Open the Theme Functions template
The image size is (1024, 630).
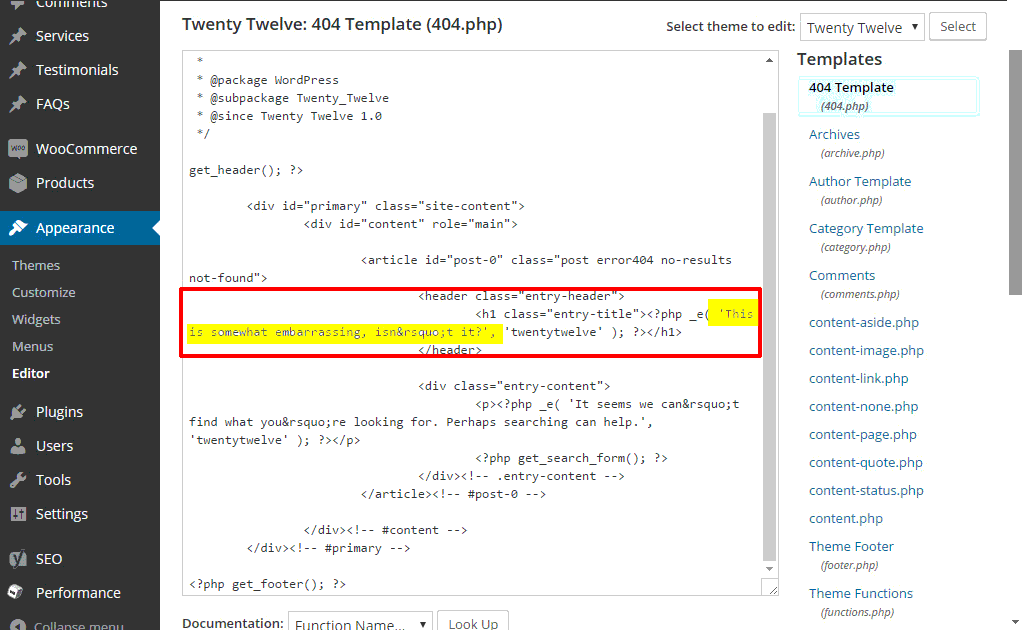(861, 593)
